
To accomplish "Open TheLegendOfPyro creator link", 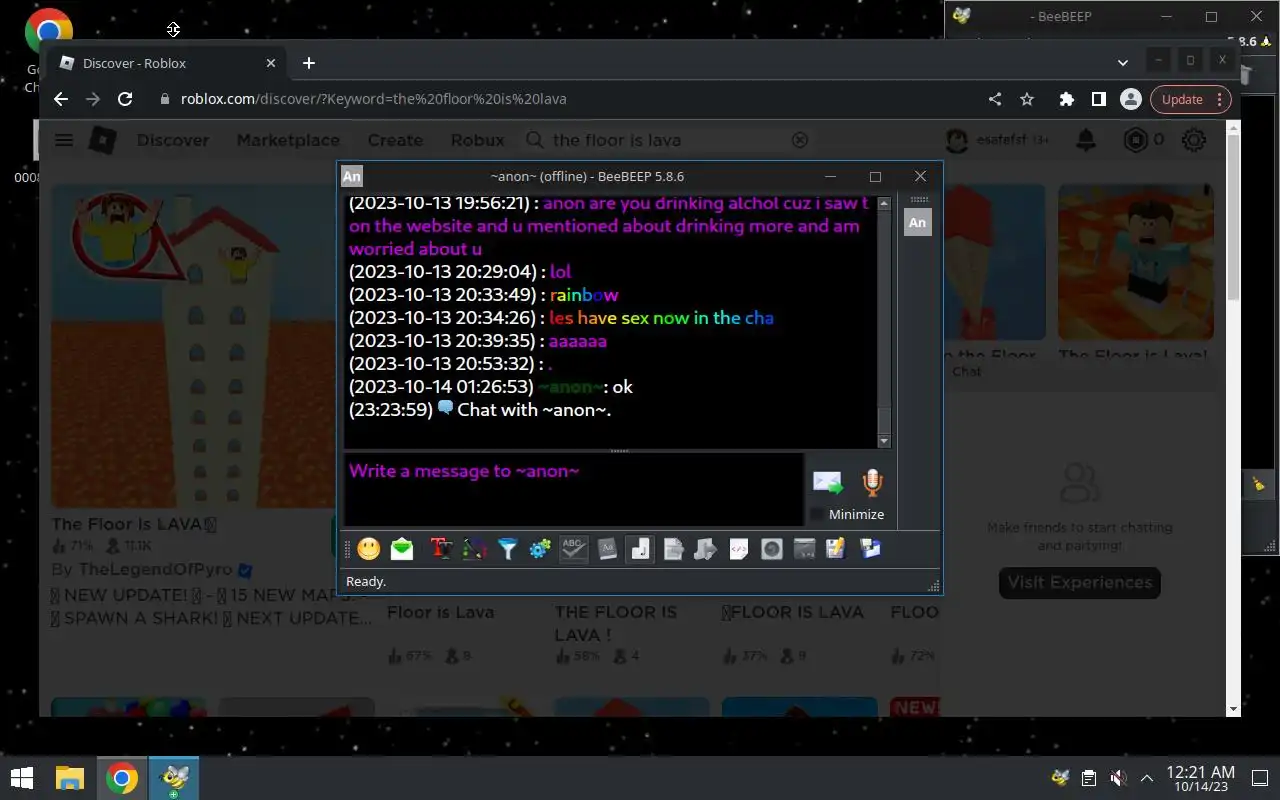I will click(154, 570).
